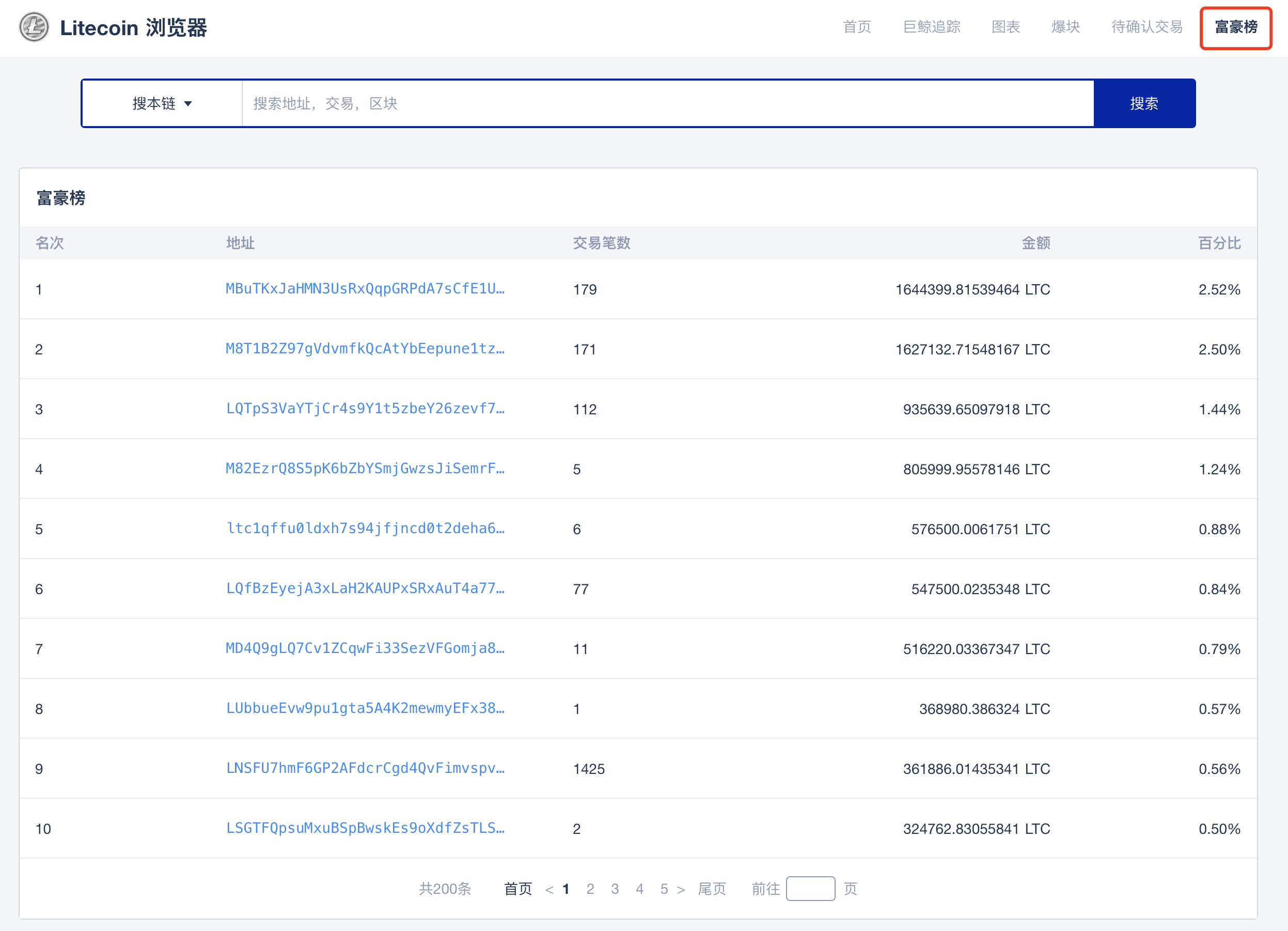Viewport: 1288px width, 931px height.
Task: Open address M8T1B2Z97gVdvmfkQcAtYbEepune1tz…
Action: click(x=365, y=348)
